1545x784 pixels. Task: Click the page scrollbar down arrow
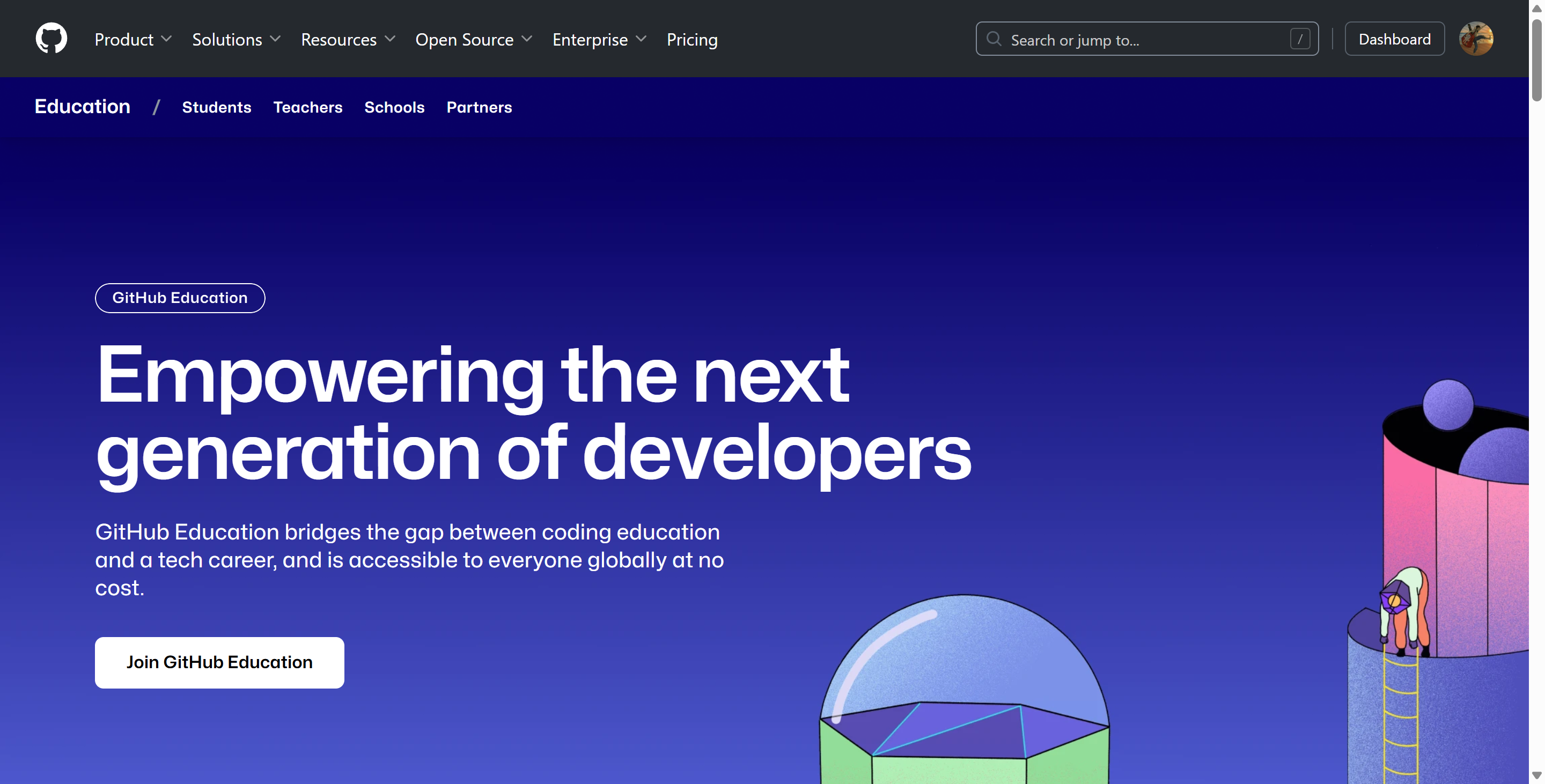tap(1536, 775)
